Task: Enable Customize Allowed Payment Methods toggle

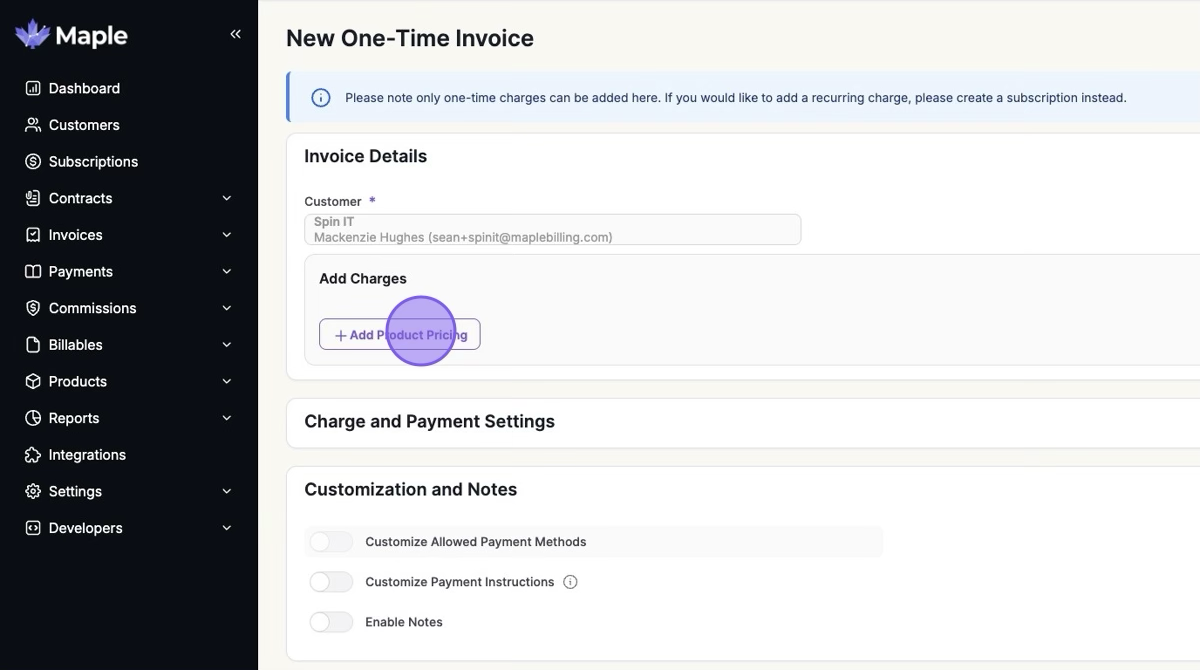Action: 331,542
